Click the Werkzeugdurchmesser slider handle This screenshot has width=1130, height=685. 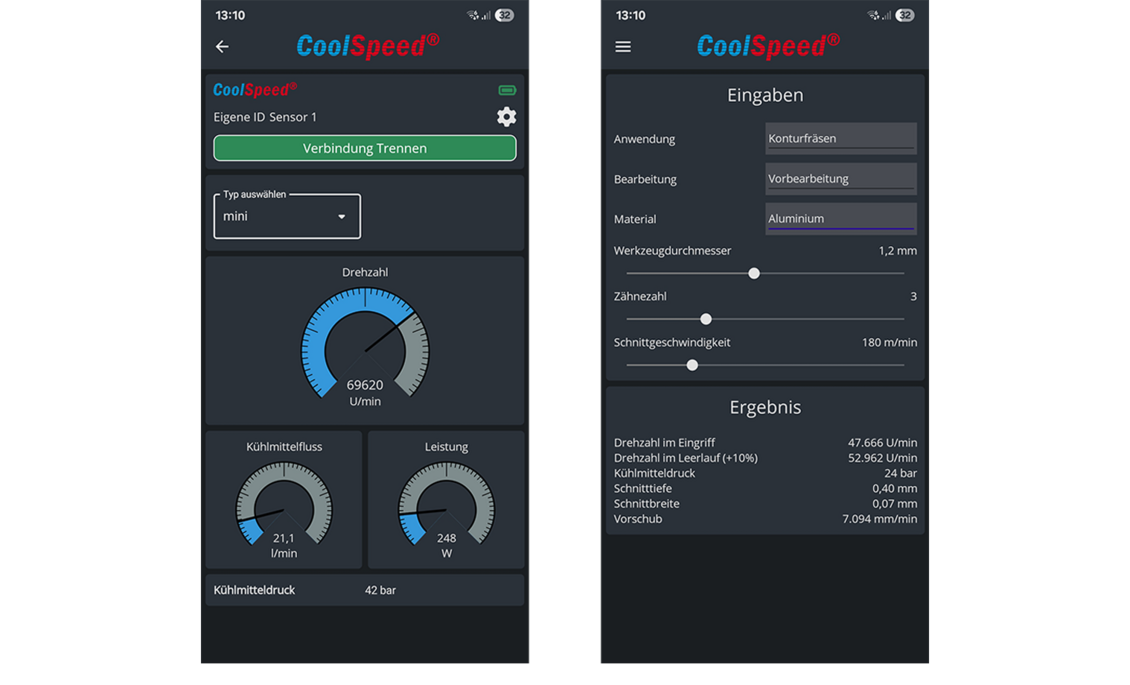click(754, 273)
